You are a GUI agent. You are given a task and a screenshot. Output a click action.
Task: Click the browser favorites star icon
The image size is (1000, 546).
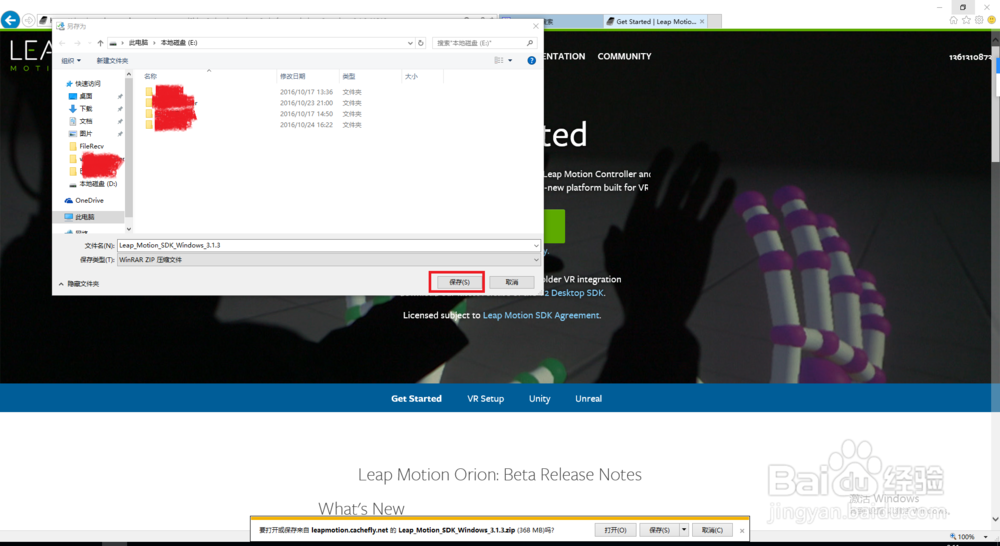point(966,20)
